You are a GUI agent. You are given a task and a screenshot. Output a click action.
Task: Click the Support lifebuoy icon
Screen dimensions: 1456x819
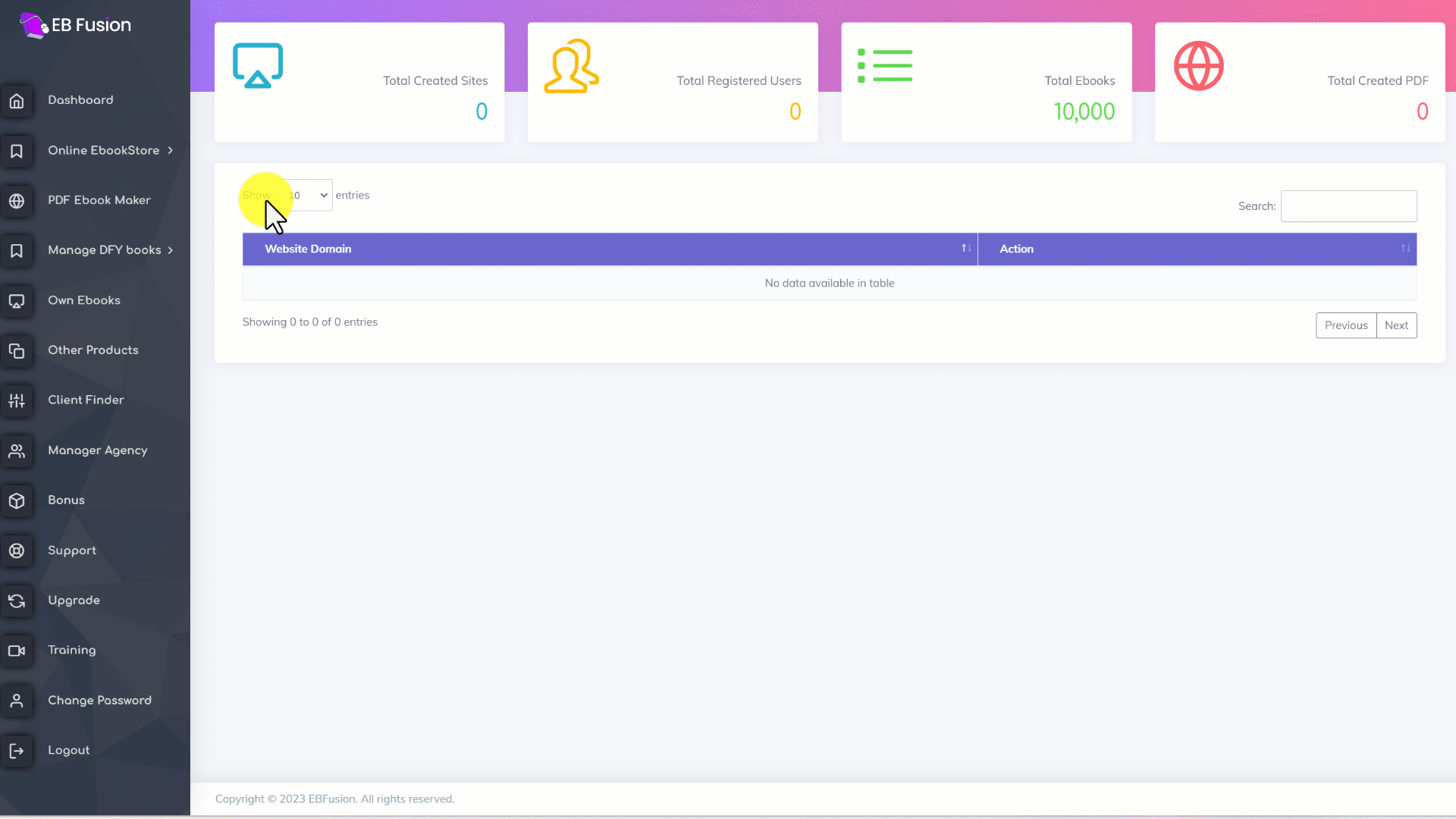click(x=17, y=551)
